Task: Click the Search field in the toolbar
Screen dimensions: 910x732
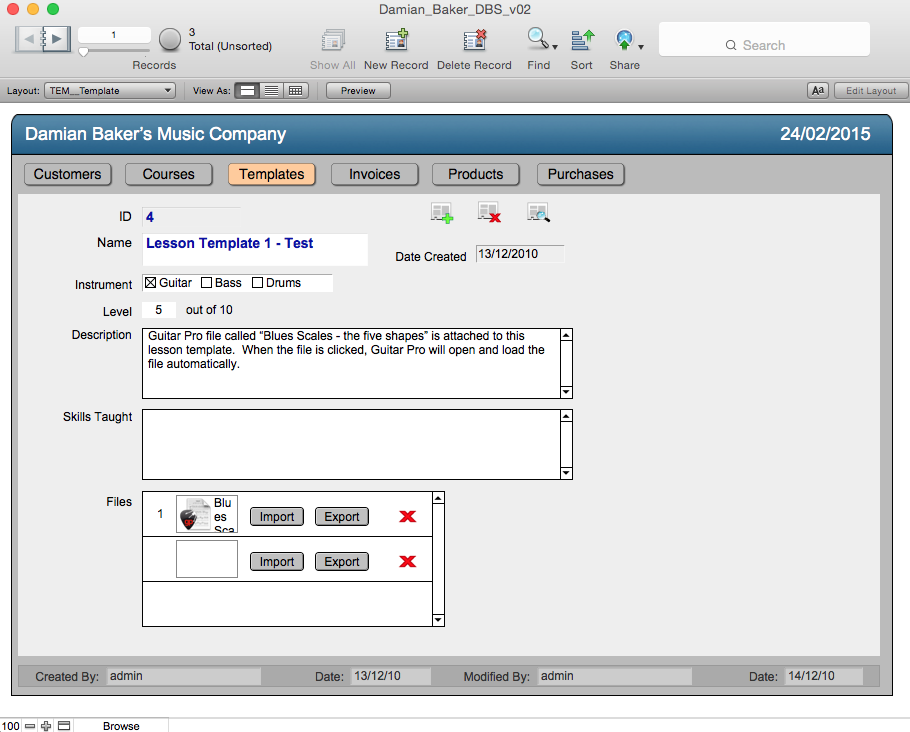Action: click(x=764, y=39)
